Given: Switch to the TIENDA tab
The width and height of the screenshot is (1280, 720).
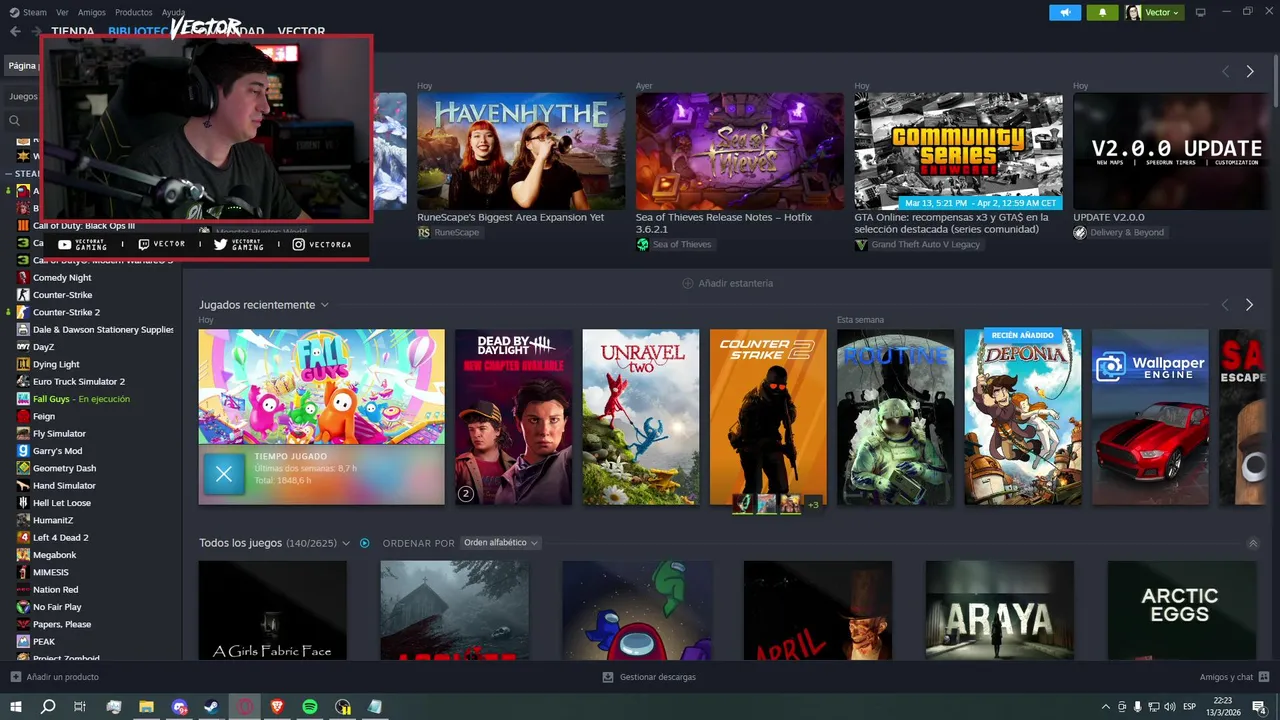Looking at the screenshot, I should point(73,32).
